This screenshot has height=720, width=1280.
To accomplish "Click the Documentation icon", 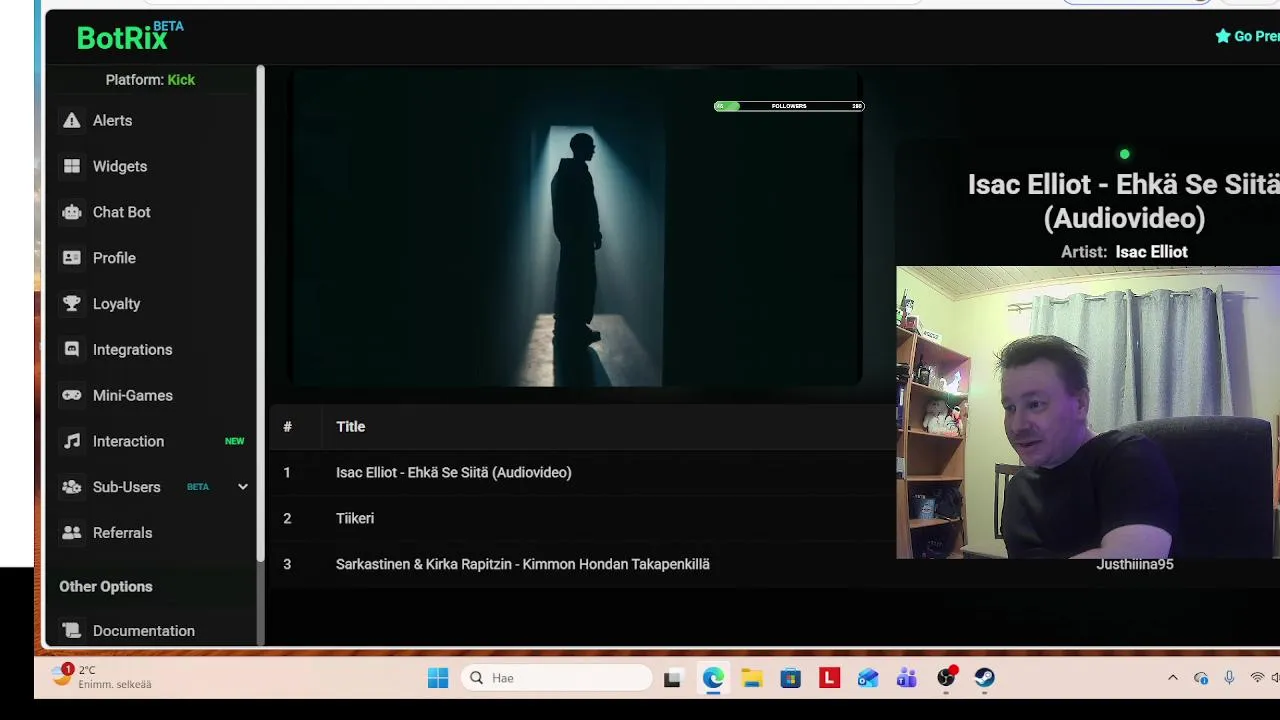I will coord(72,631).
